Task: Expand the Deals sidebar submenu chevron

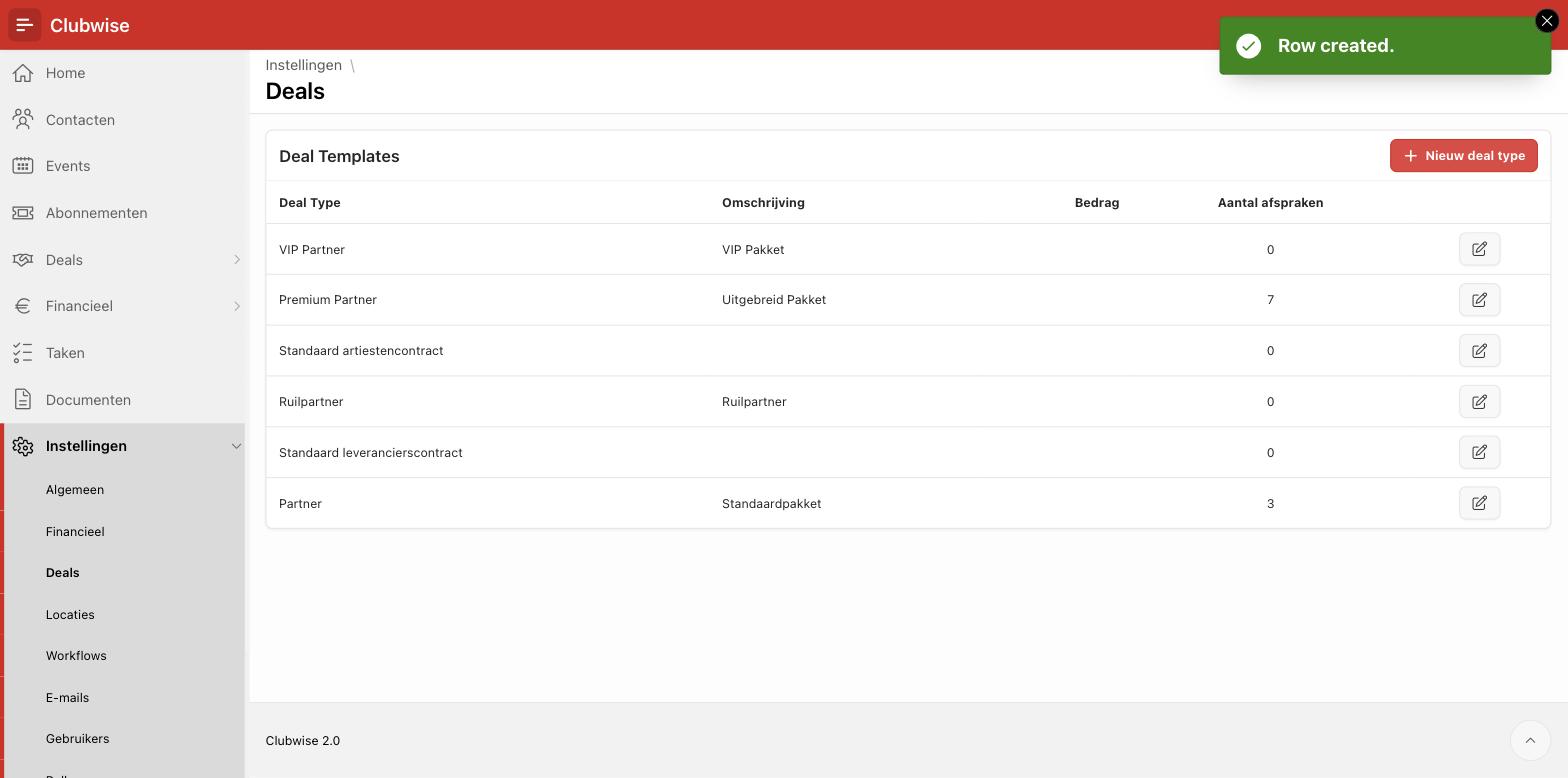Action: tap(237, 260)
